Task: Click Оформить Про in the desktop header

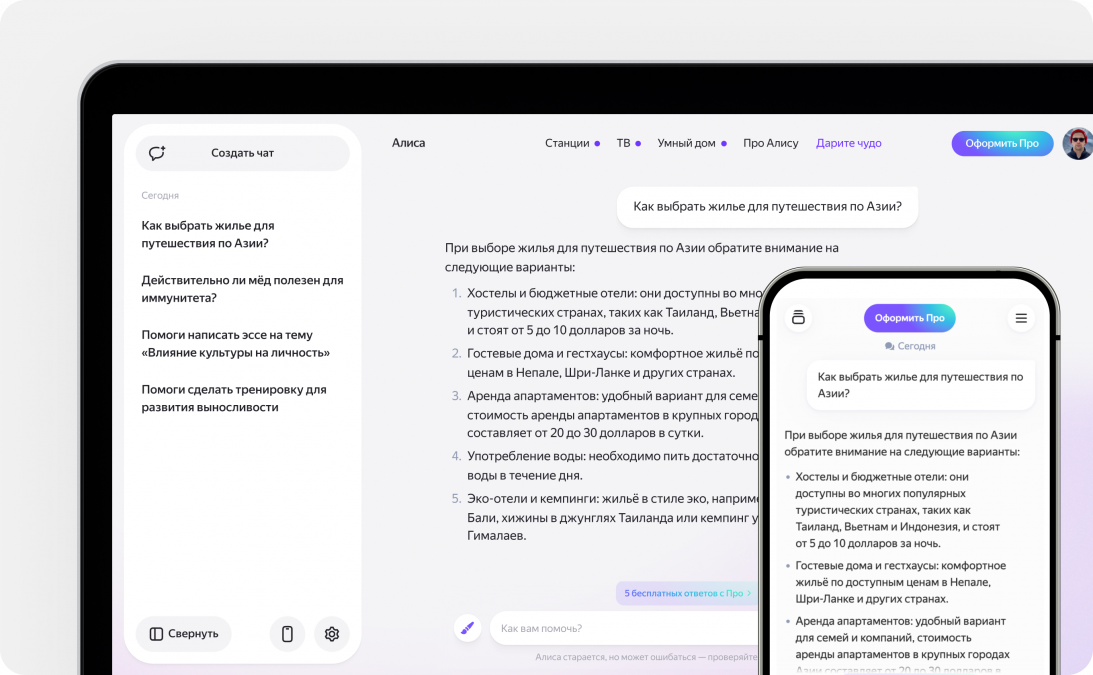Action: click(1002, 144)
